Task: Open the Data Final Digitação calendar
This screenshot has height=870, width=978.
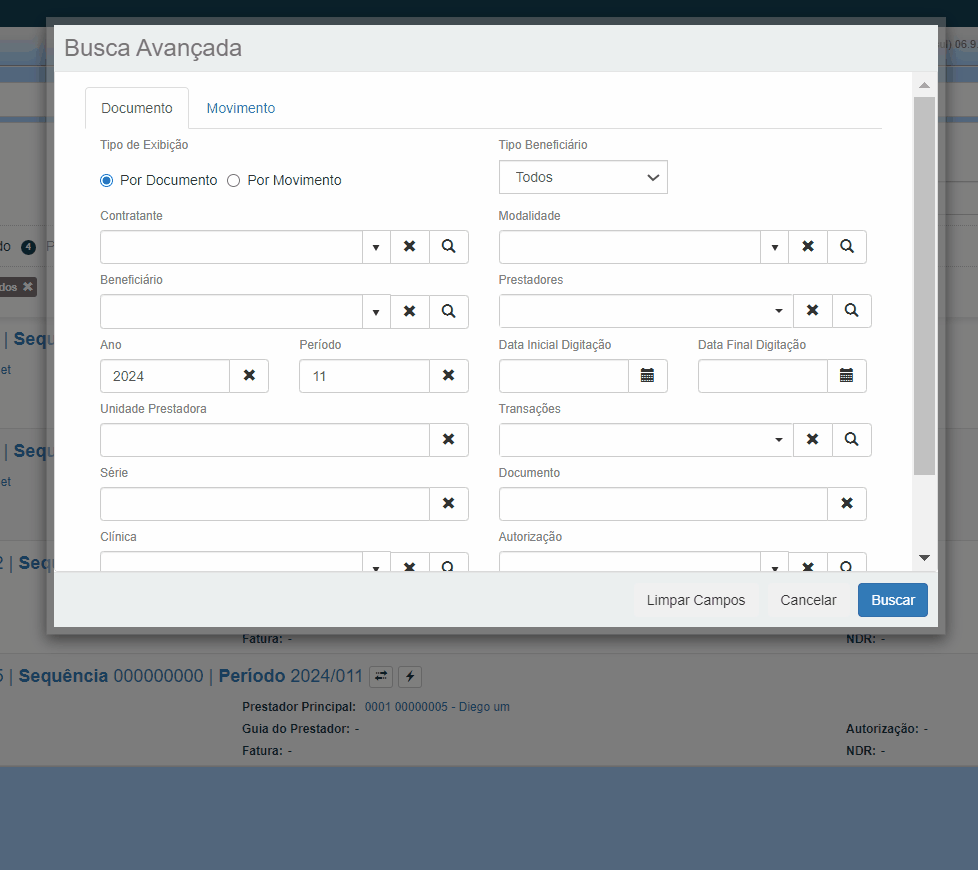Action: pyautogui.click(x=846, y=376)
